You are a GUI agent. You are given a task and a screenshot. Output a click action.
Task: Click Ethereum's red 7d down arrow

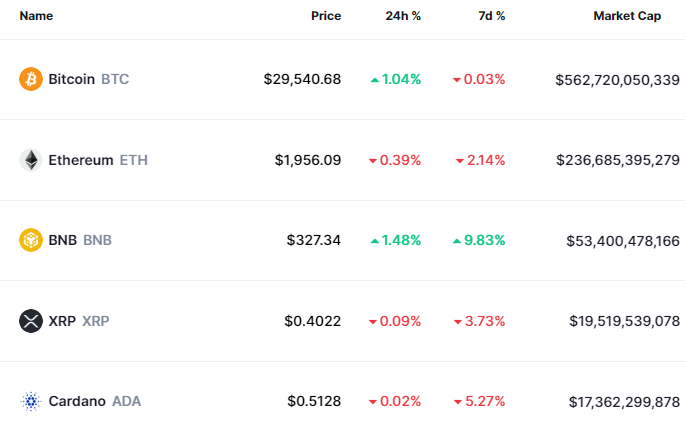[x=459, y=161]
